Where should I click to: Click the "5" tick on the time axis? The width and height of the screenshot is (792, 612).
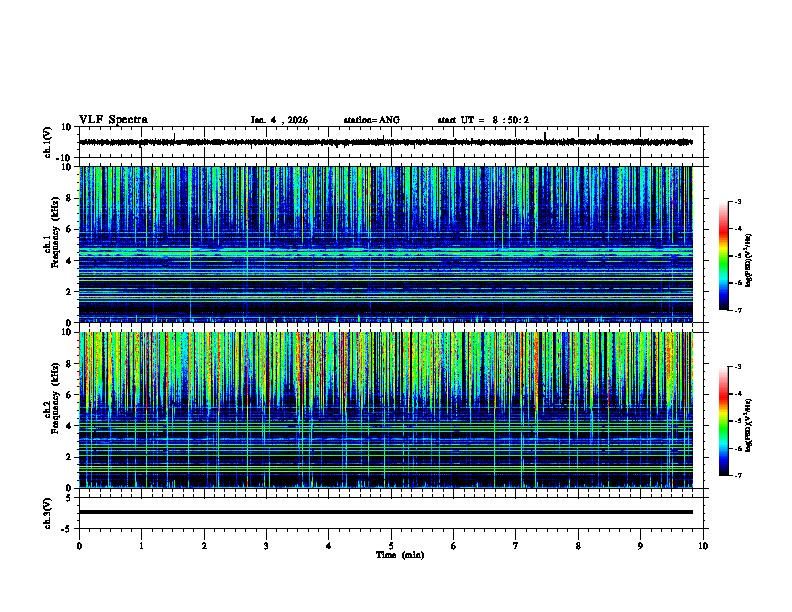[391, 546]
